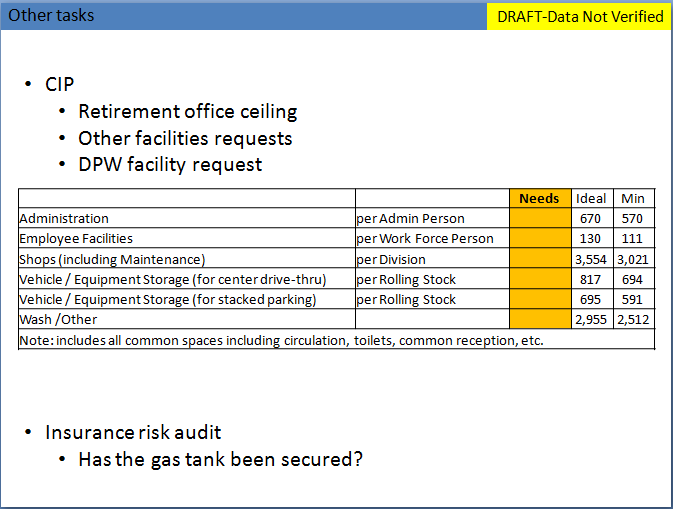
Task: Click the Employee Facilities min value 111
Action: (632, 238)
